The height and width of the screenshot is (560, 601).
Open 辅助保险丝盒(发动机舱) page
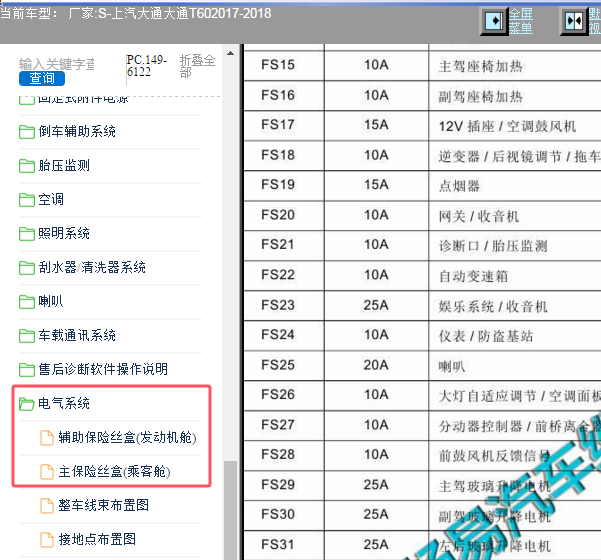coord(127,437)
